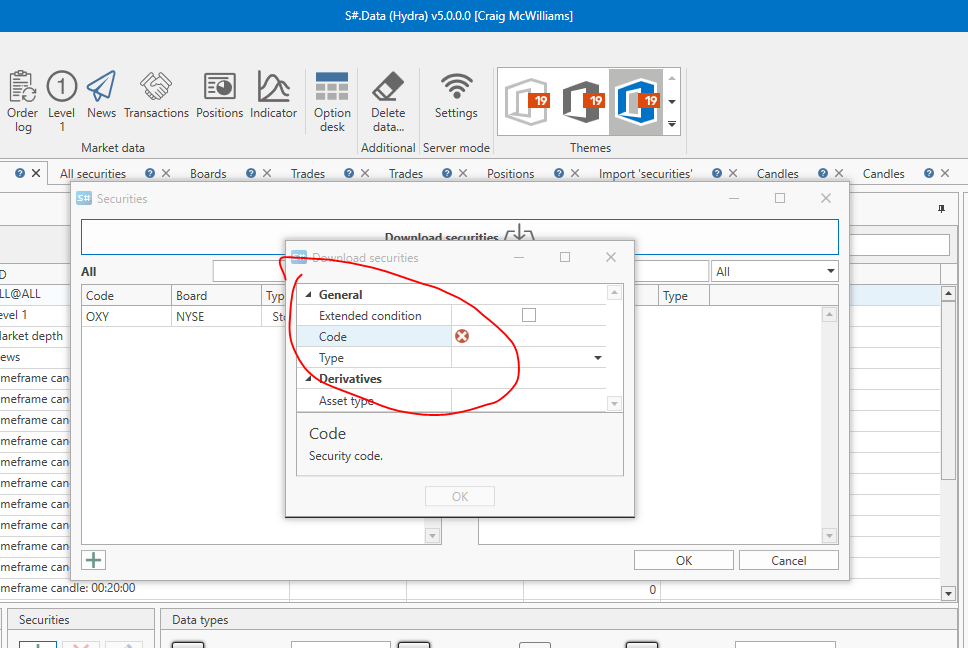Open the News panel
Viewport: 968px width, 648px height.
coord(101,95)
